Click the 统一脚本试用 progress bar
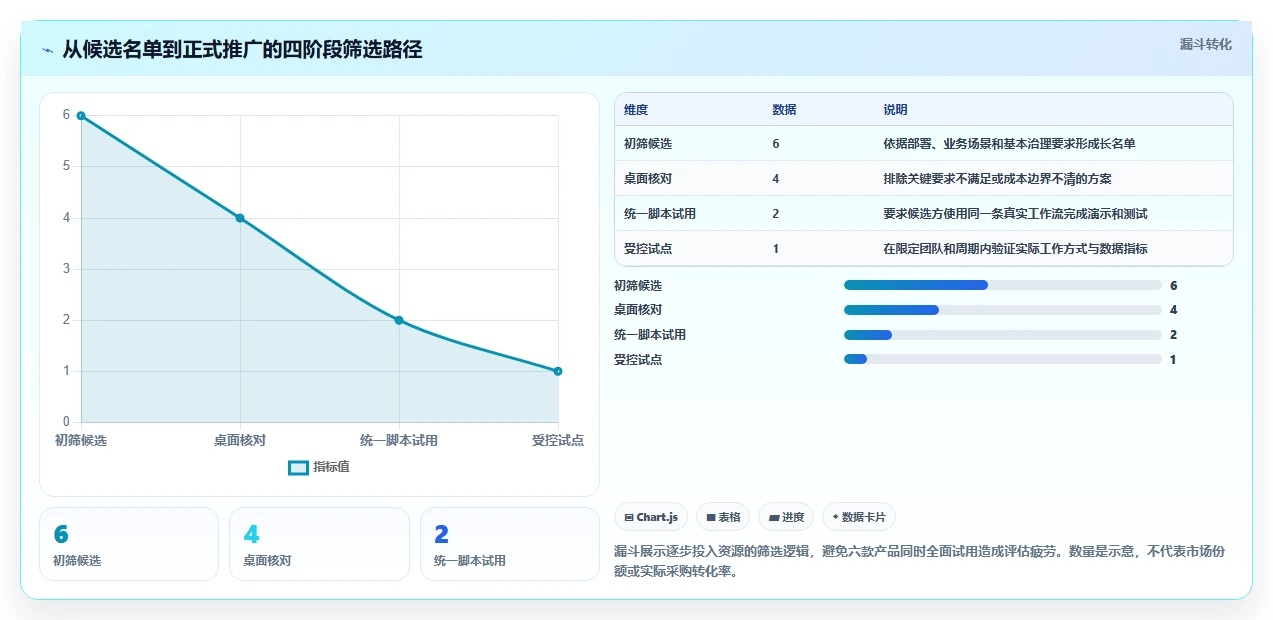 coord(1003,335)
